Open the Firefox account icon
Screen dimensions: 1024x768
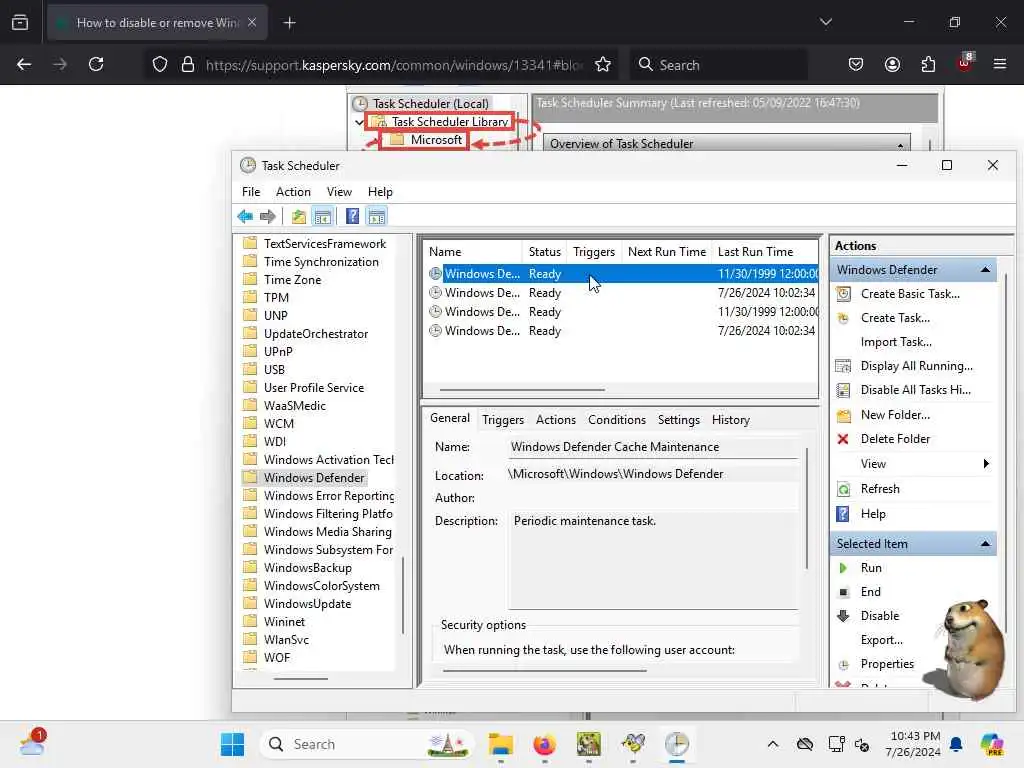point(892,64)
